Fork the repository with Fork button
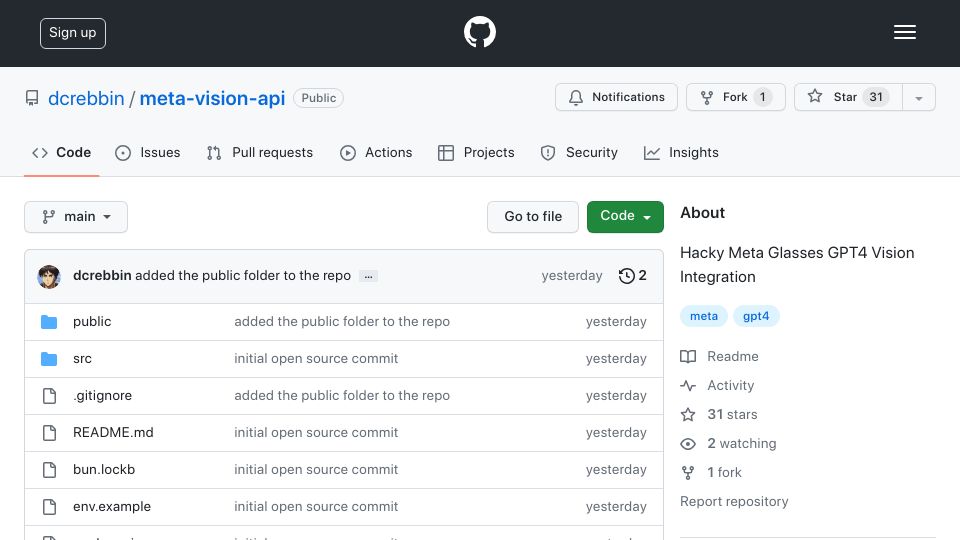 735,97
